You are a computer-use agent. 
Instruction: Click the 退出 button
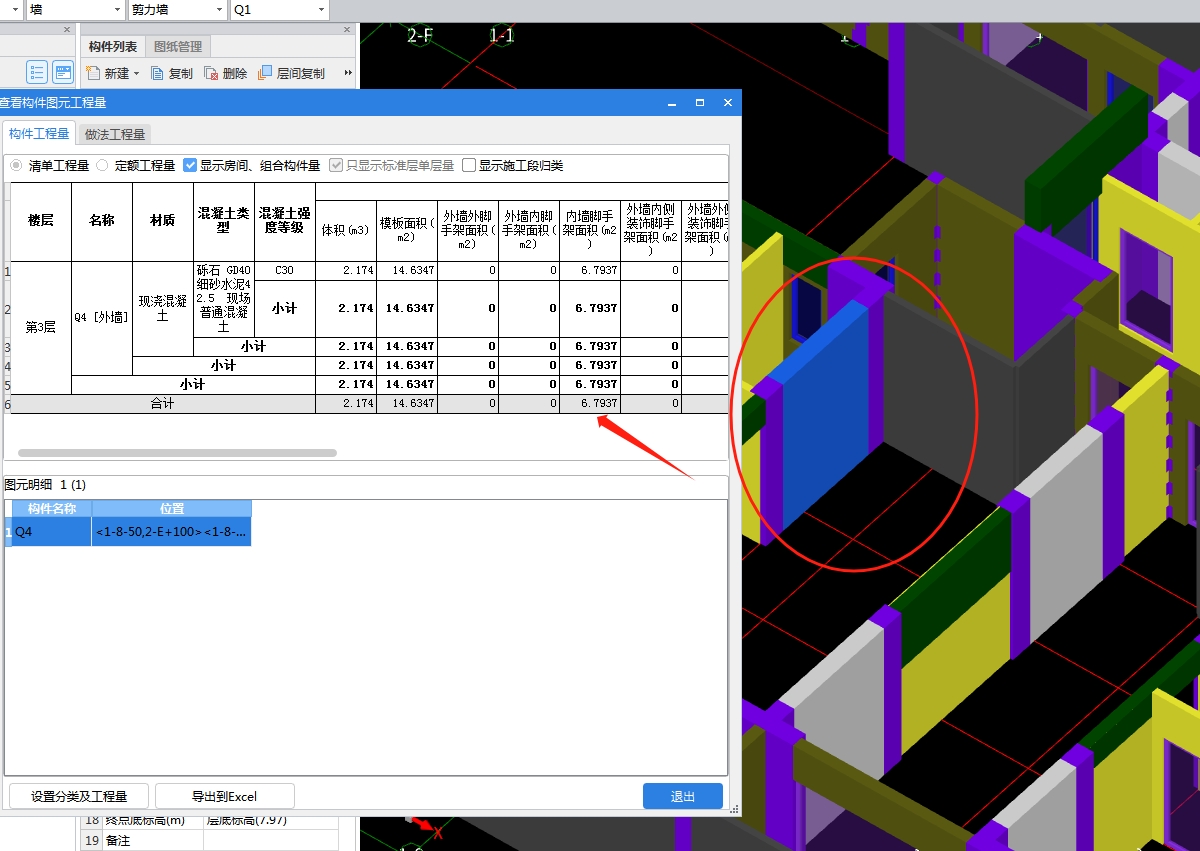coord(683,796)
